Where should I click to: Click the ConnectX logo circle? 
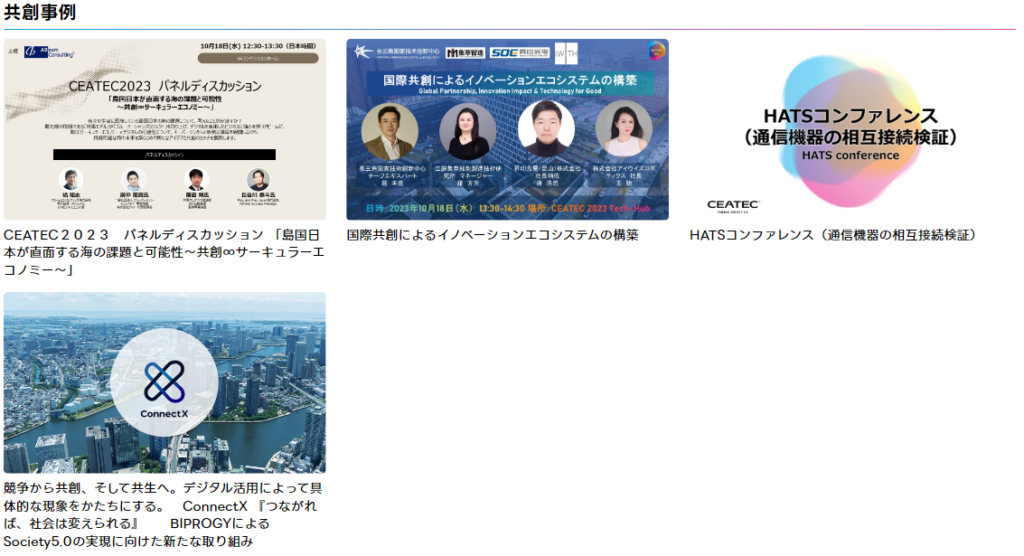[x=164, y=382]
